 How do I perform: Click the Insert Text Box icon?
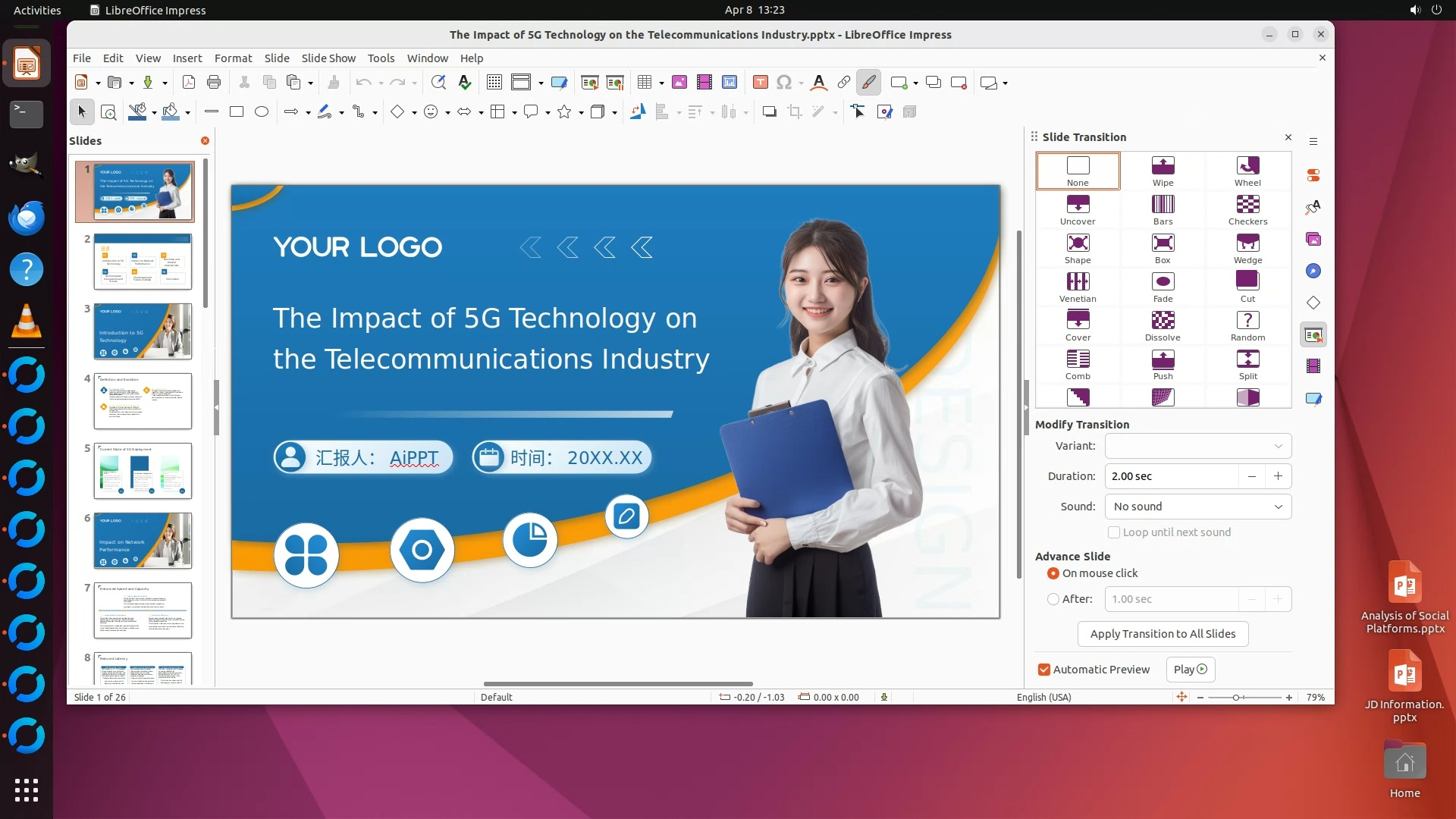pyautogui.click(x=761, y=83)
